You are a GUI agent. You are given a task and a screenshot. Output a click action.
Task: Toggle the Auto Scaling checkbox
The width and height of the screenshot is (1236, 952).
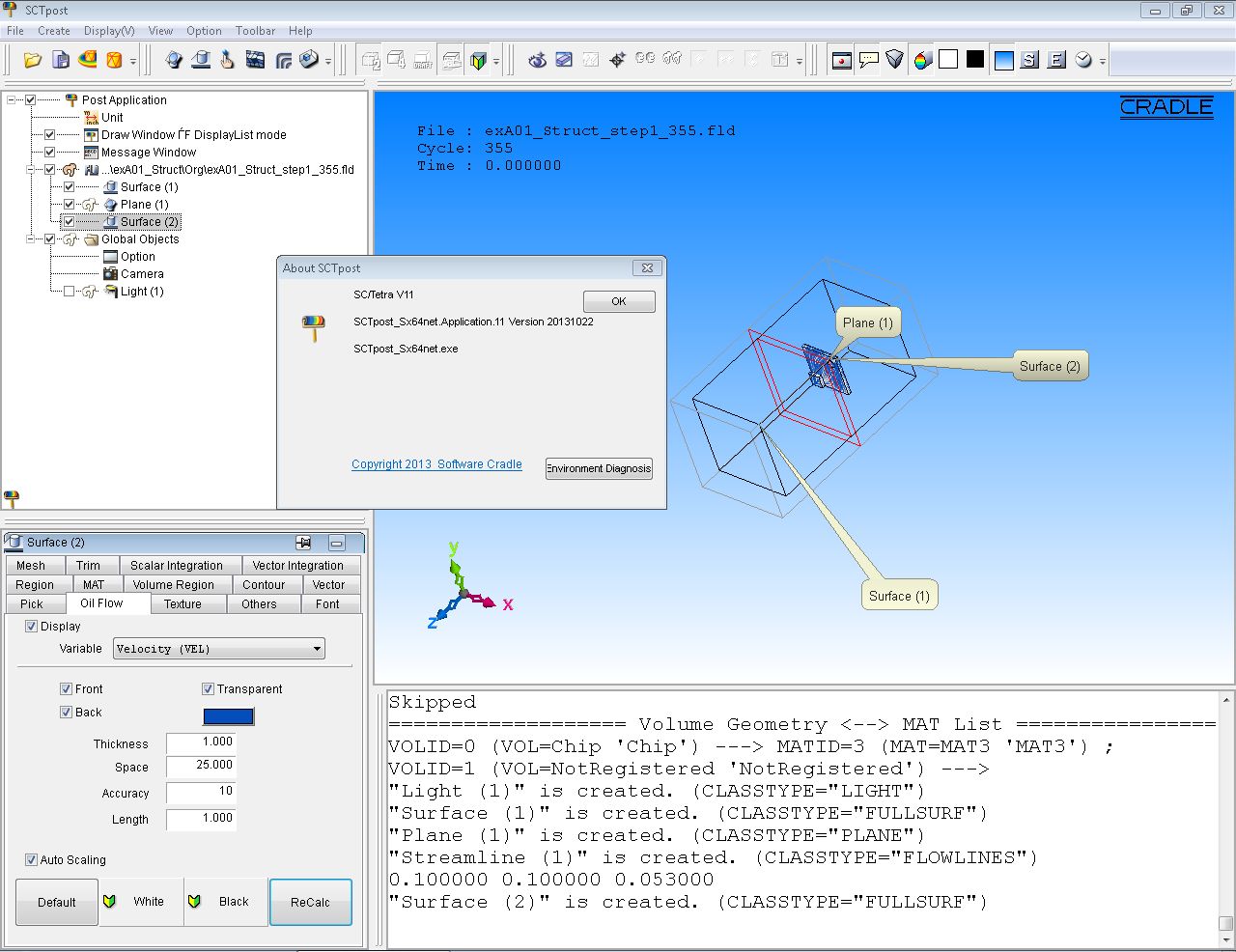click(31, 860)
